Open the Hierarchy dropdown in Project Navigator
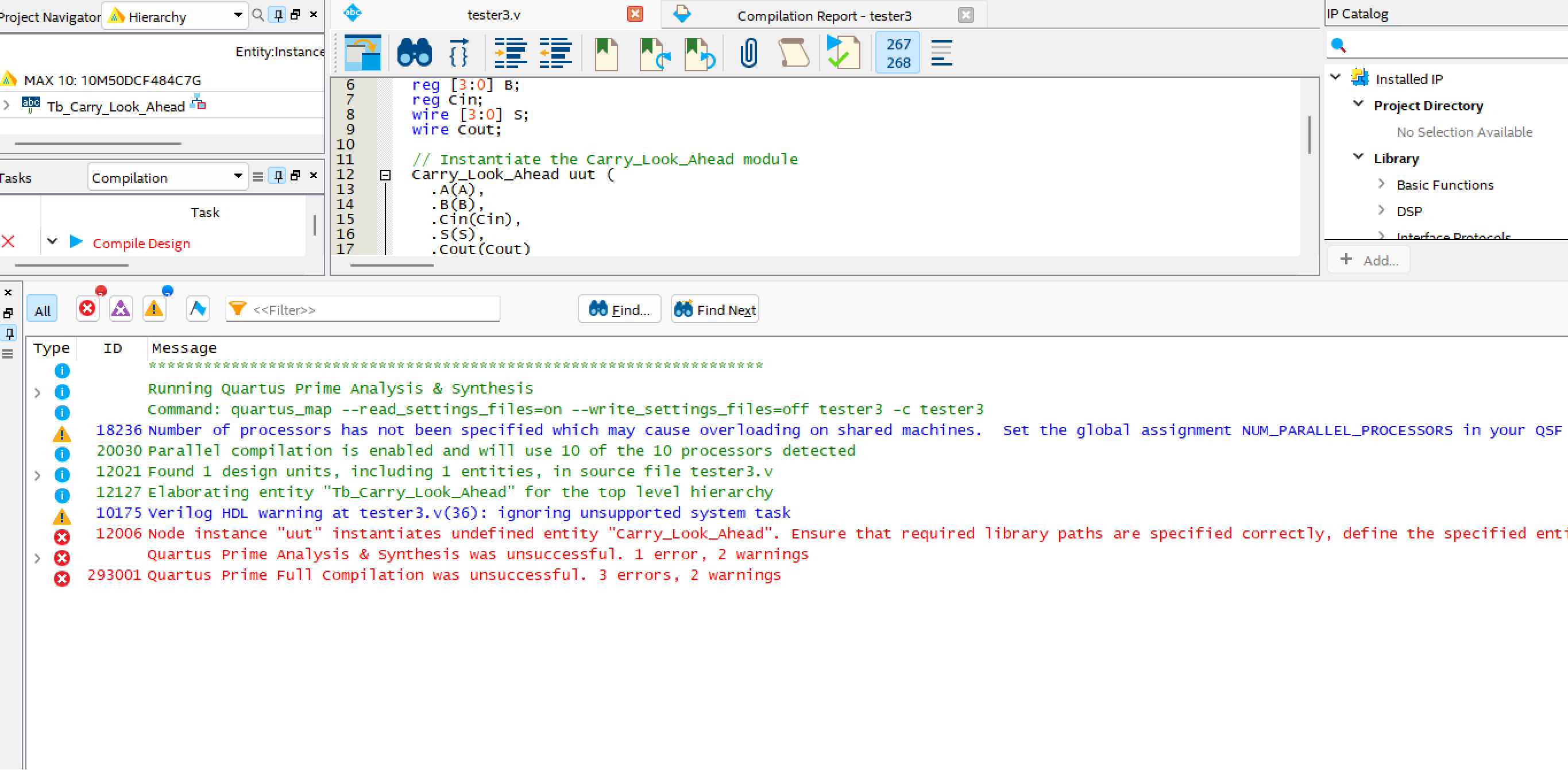1568x770 pixels. pos(176,16)
